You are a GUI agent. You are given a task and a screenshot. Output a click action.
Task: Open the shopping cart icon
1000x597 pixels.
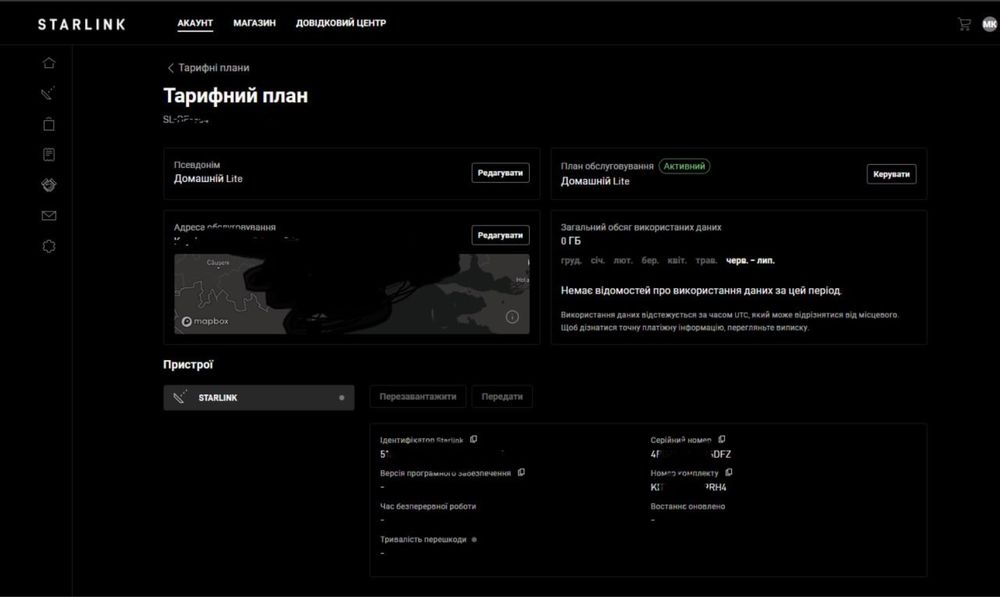coord(964,24)
